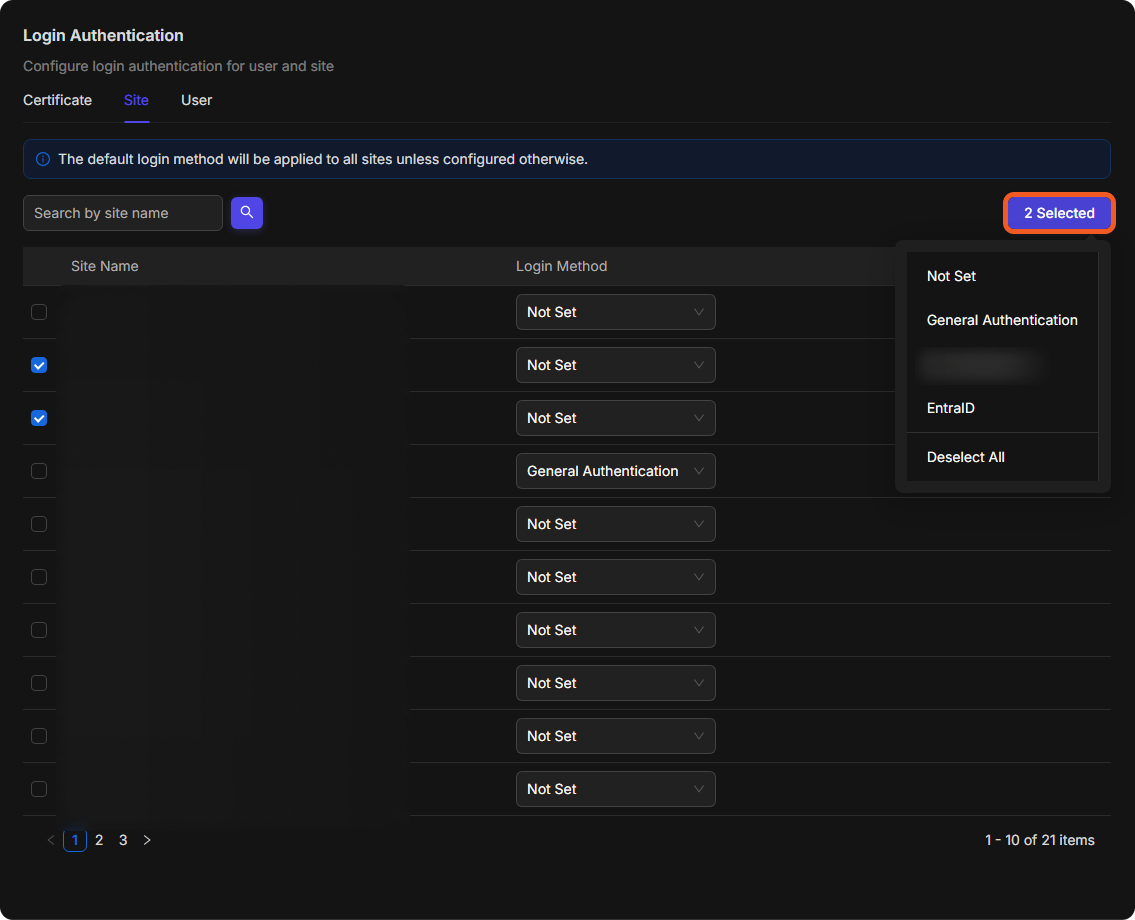This screenshot has height=920, width=1135.
Task: Open the seventh row's Login Method dropdown
Action: (x=615, y=630)
